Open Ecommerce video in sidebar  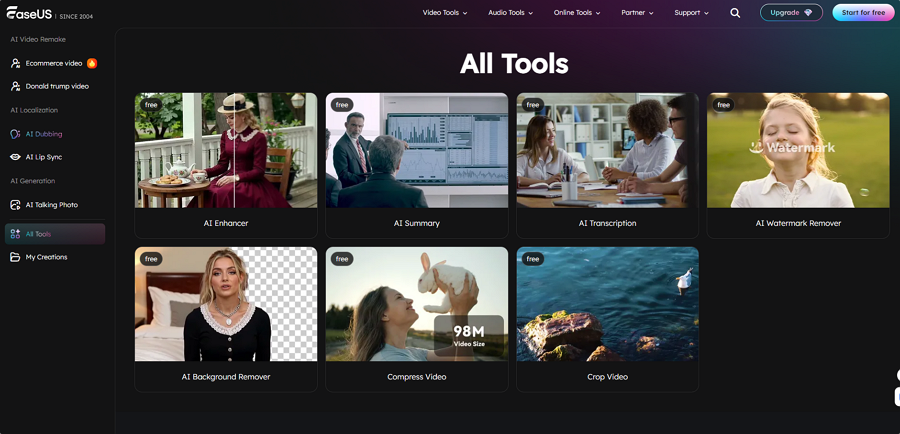point(54,63)
